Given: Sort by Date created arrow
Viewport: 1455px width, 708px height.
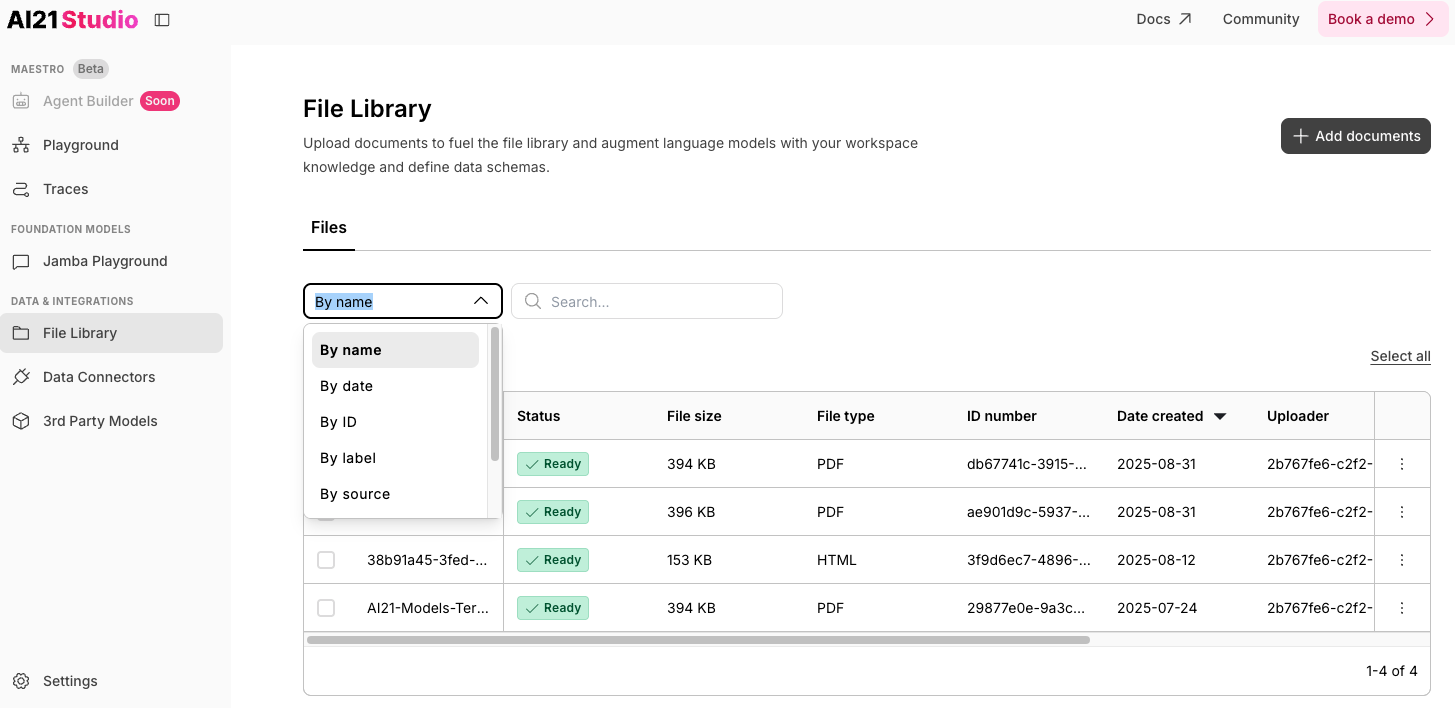Looking at the screenshot, I should [1220, 417].
